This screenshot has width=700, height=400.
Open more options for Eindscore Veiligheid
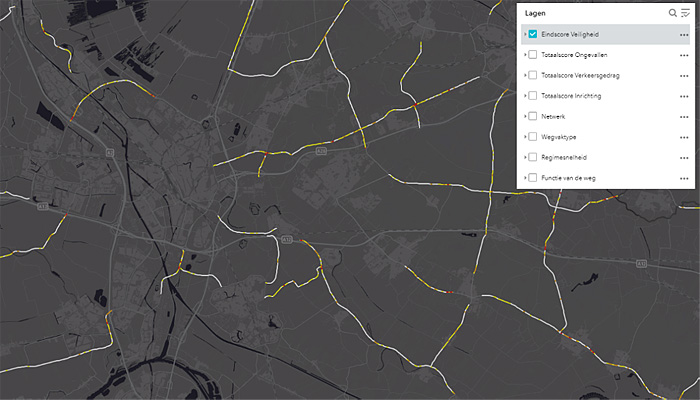[684, 35]
